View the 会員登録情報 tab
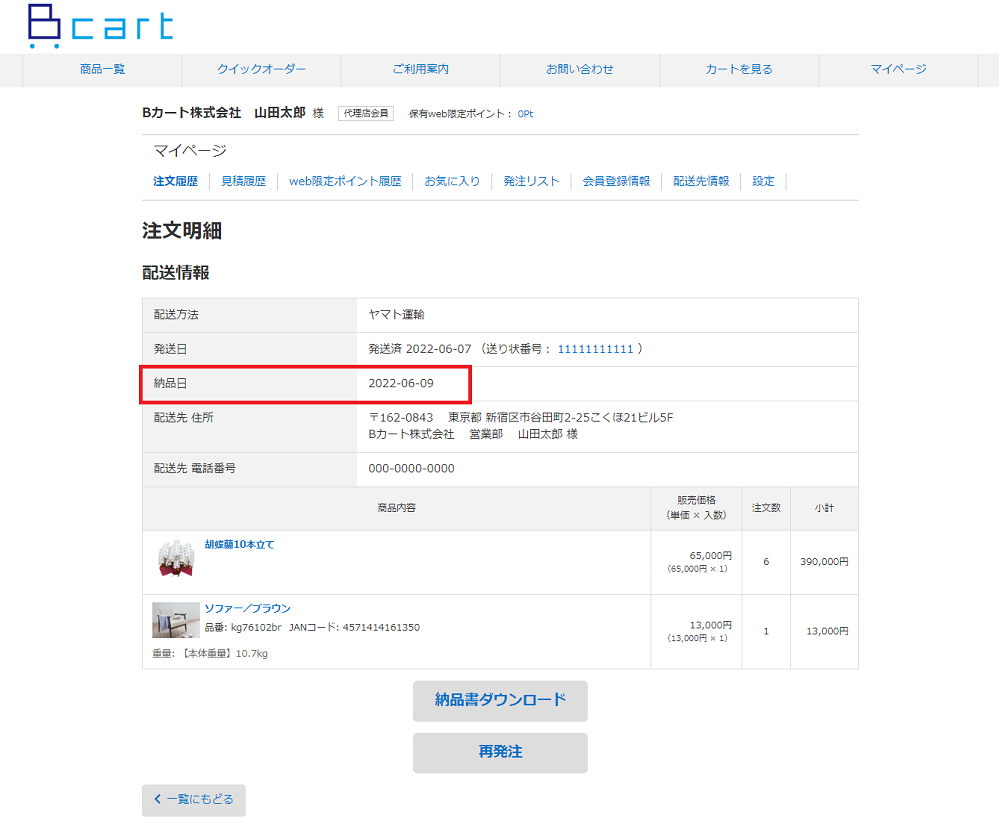This screenshot has width=999, height=824. 616,182
